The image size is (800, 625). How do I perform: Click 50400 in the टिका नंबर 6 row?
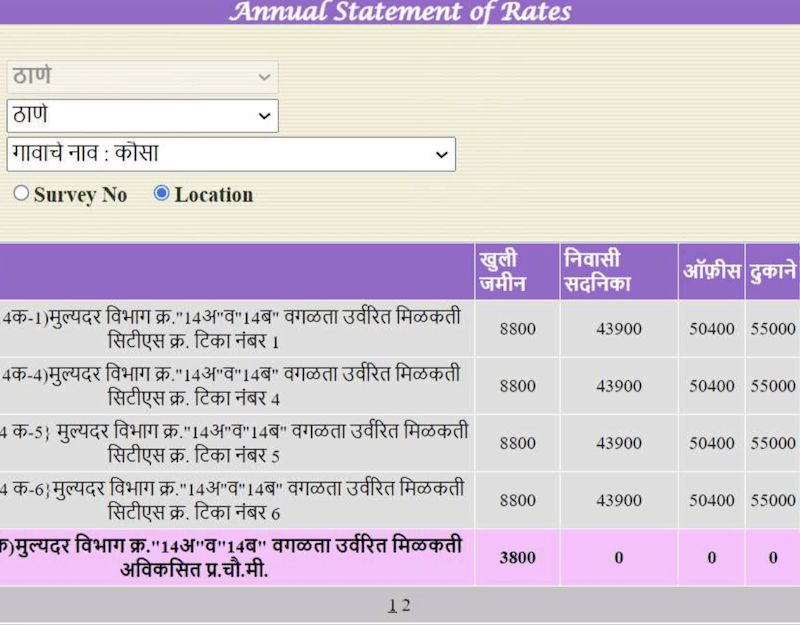coord(712,501)
